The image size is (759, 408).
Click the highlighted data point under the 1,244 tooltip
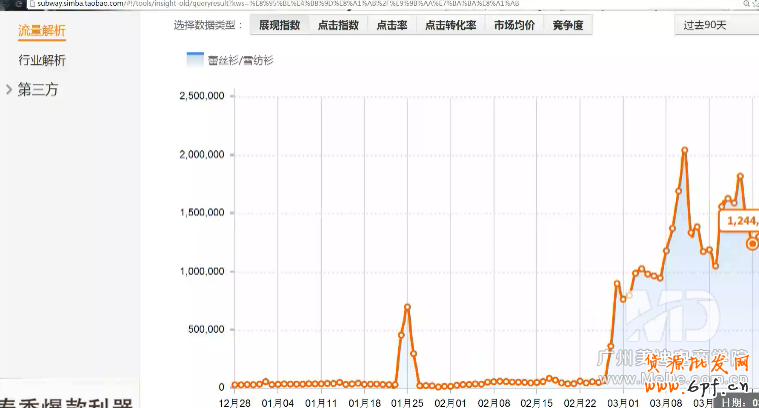click(752, 243)
